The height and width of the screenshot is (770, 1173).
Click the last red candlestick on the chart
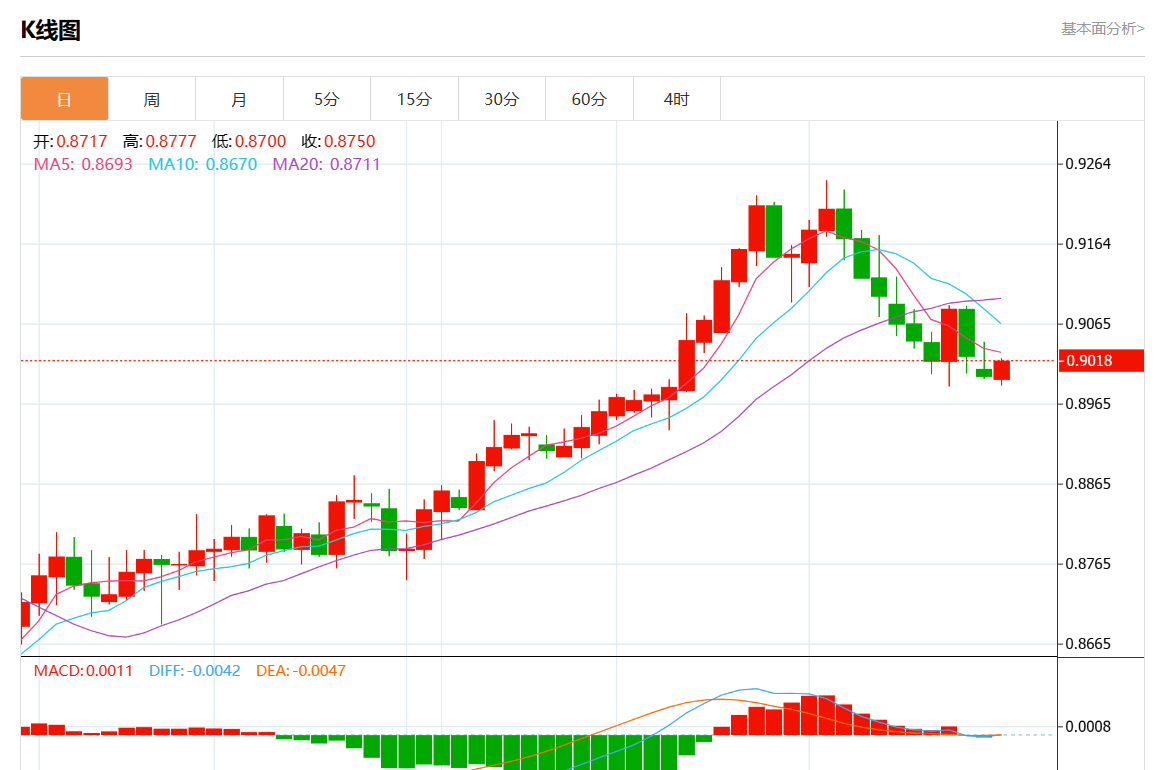(1002, 370)
